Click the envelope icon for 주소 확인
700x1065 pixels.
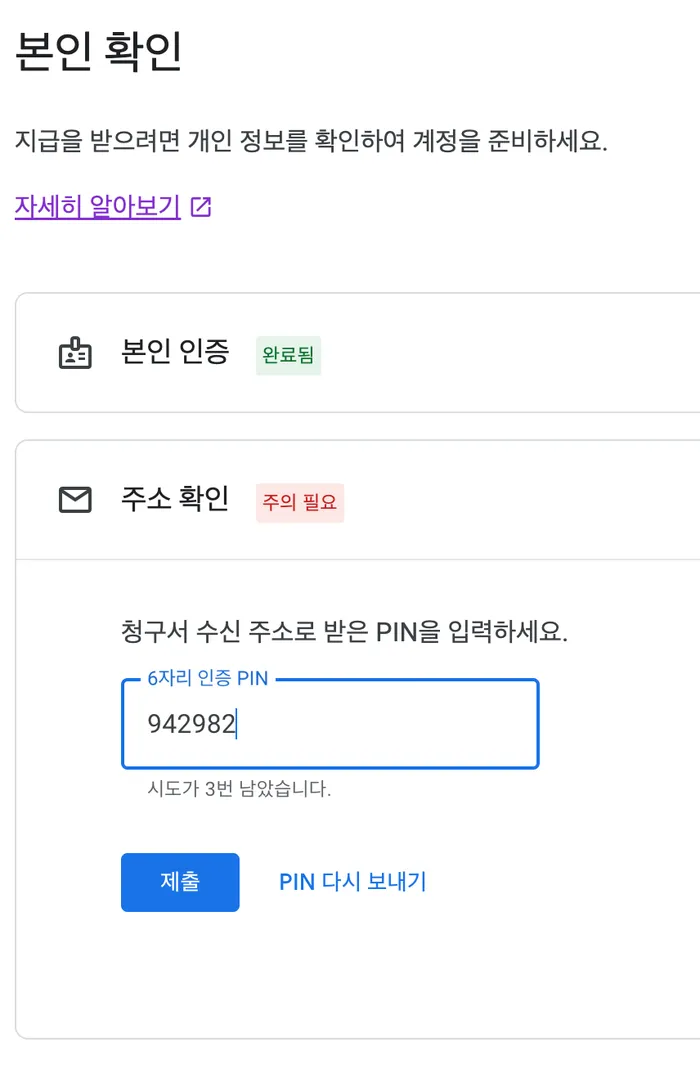(75, 500)
